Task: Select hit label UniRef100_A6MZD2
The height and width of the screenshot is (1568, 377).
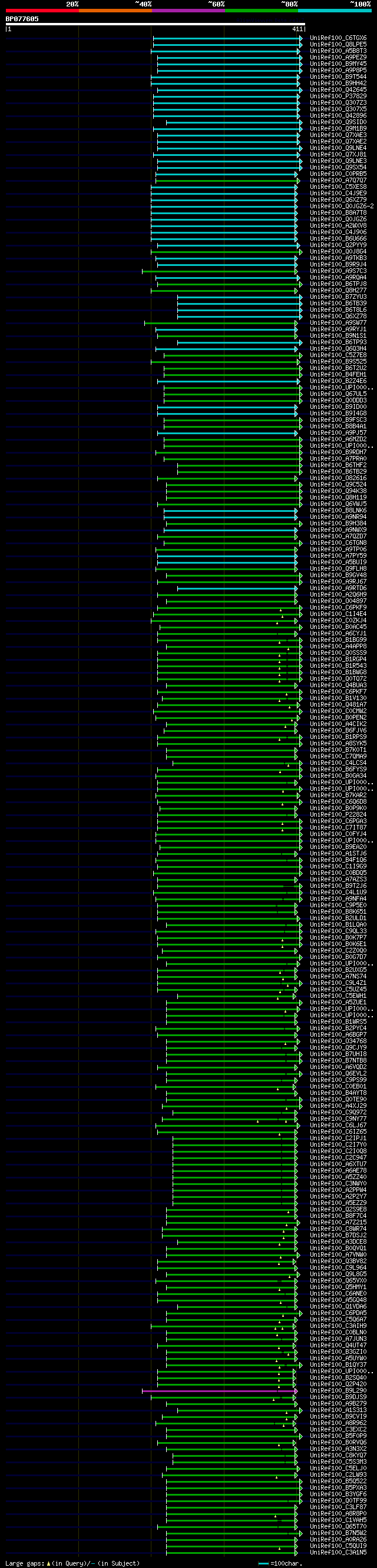Action: [338, 439]
